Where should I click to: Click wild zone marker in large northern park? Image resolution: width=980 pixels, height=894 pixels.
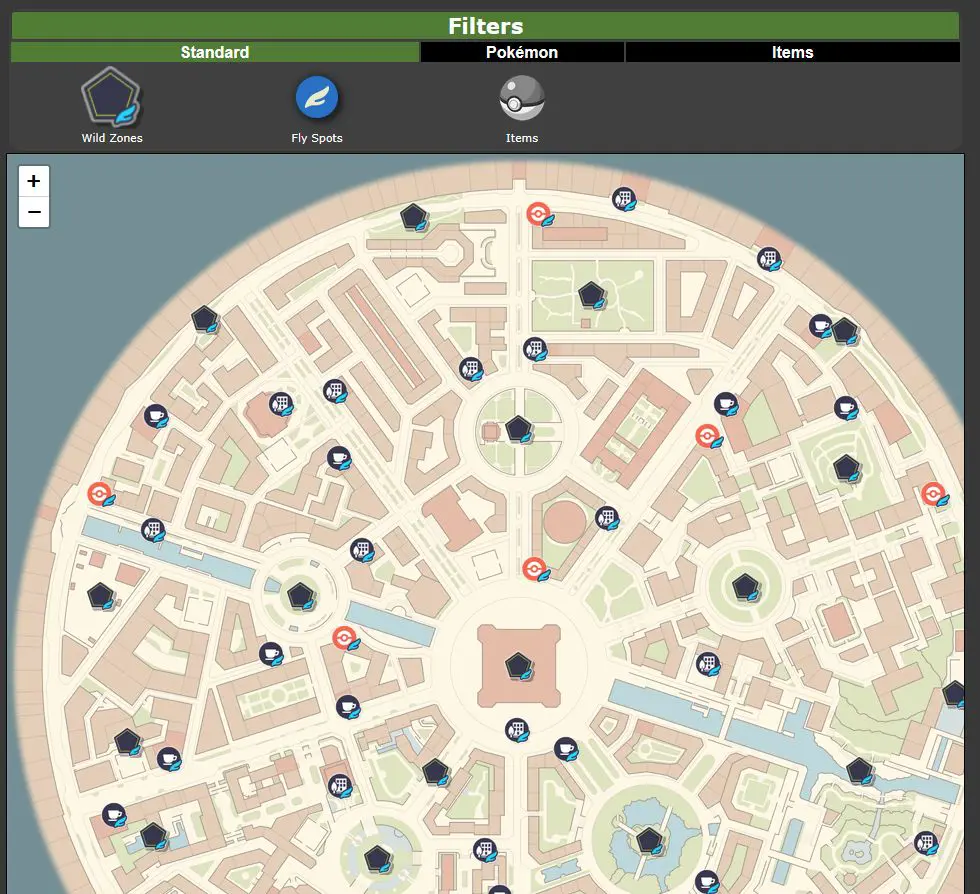coord(592,294)
